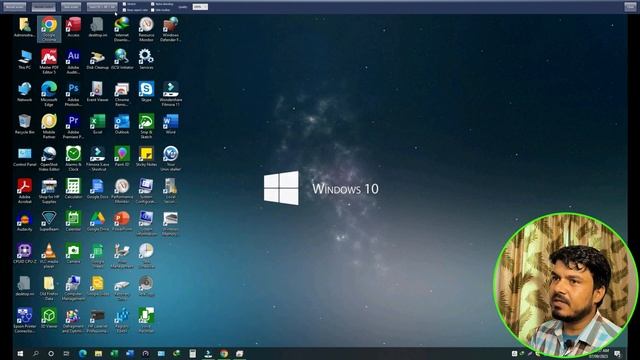Select the Word desktop shortcut
This screenshot has width=640, height=360.
(x=171, y=124)
